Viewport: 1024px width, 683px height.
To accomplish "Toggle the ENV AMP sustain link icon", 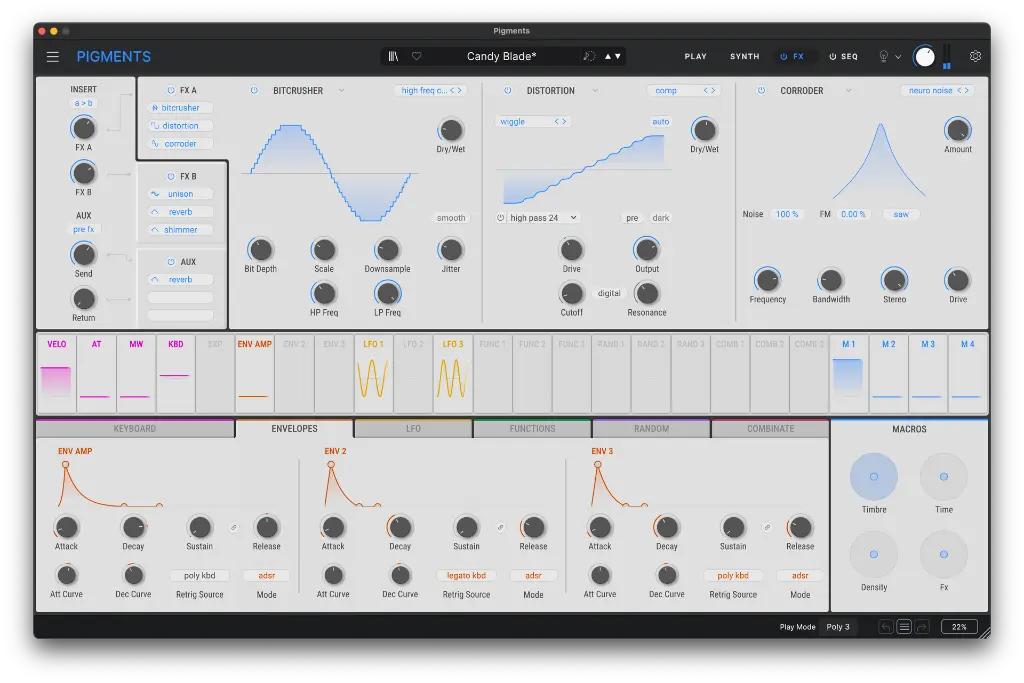I will point(233,528).
